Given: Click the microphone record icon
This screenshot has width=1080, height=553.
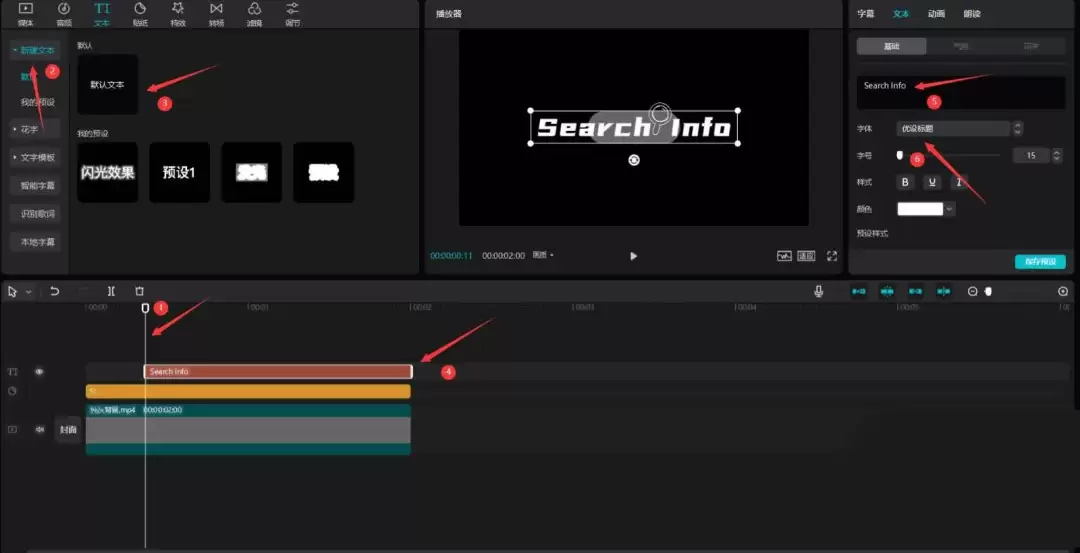Looking at the screenshot, I should point(819,291).
